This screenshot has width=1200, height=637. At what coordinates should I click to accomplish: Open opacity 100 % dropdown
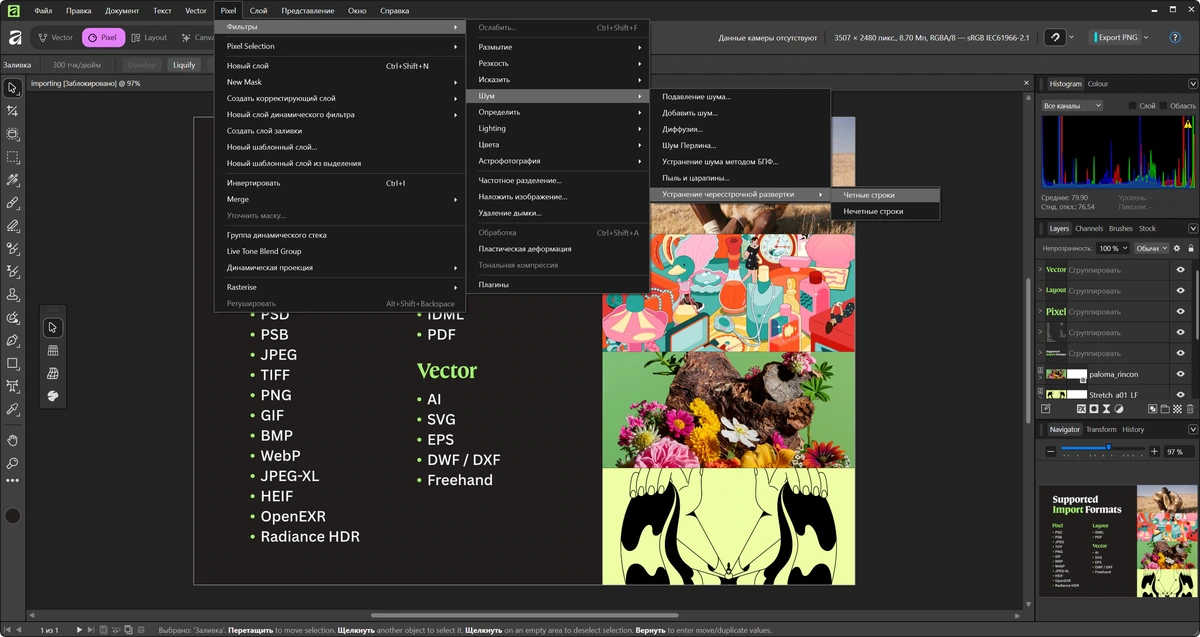click(1113, 248)
